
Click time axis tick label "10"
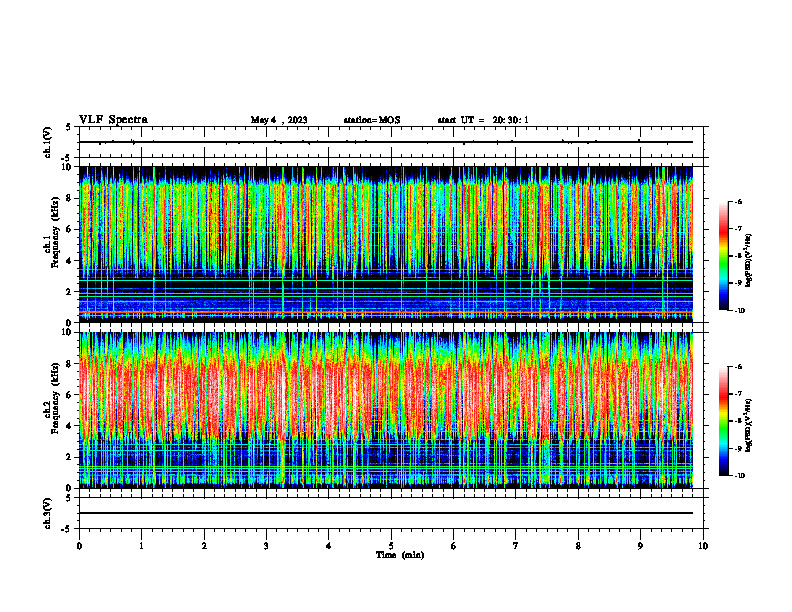tap(703, 546)
